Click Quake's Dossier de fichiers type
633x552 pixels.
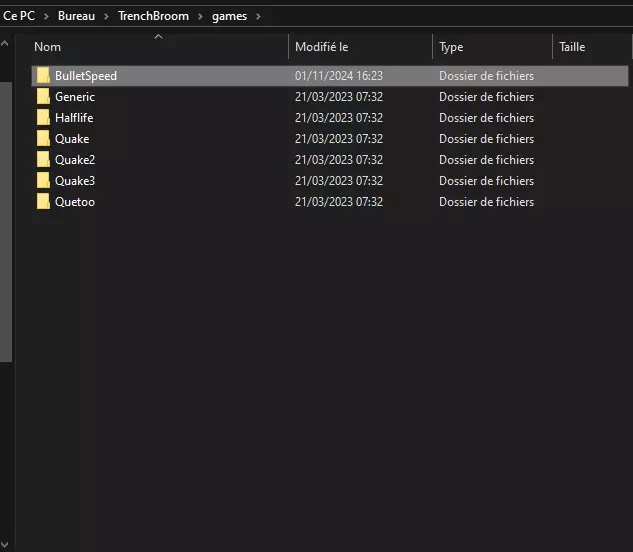pos(486,139)
